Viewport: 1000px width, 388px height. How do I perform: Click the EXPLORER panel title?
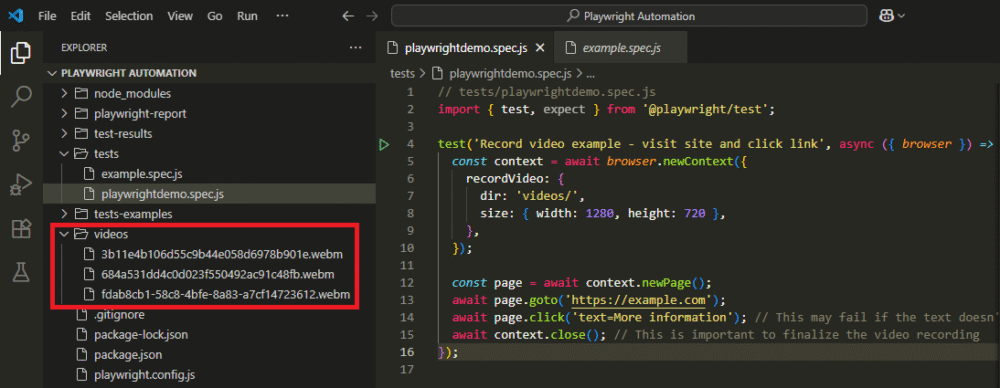coord(84,47)
